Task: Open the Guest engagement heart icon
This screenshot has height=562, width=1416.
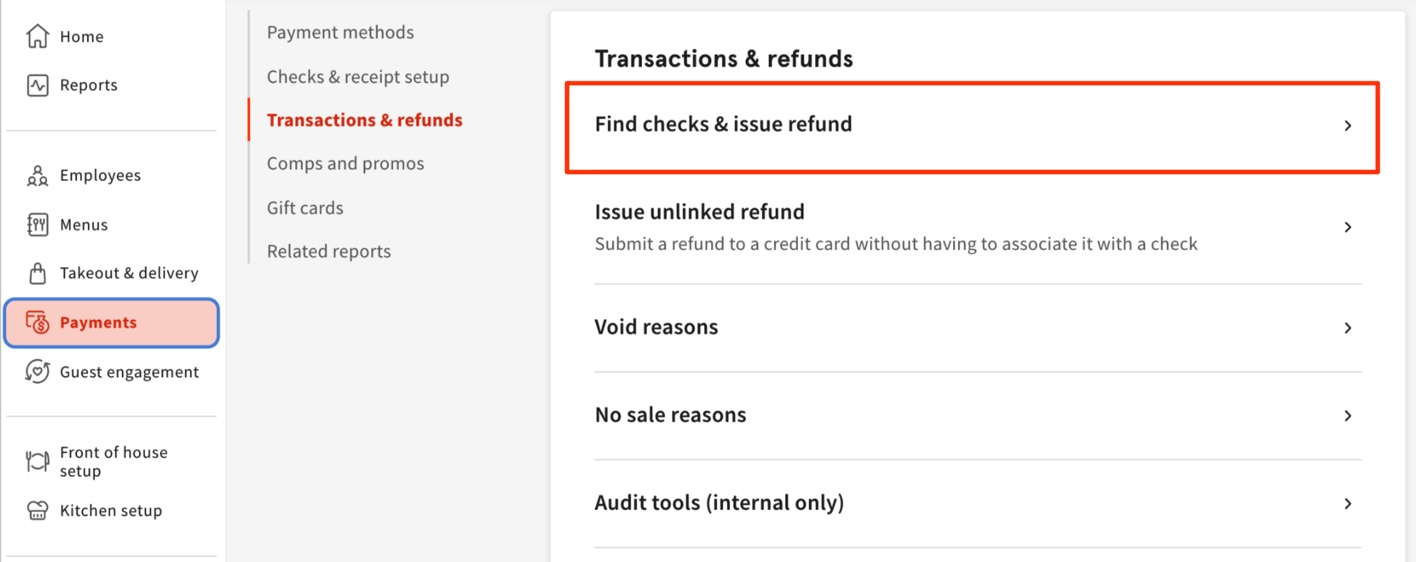Action: coord(37,372)
